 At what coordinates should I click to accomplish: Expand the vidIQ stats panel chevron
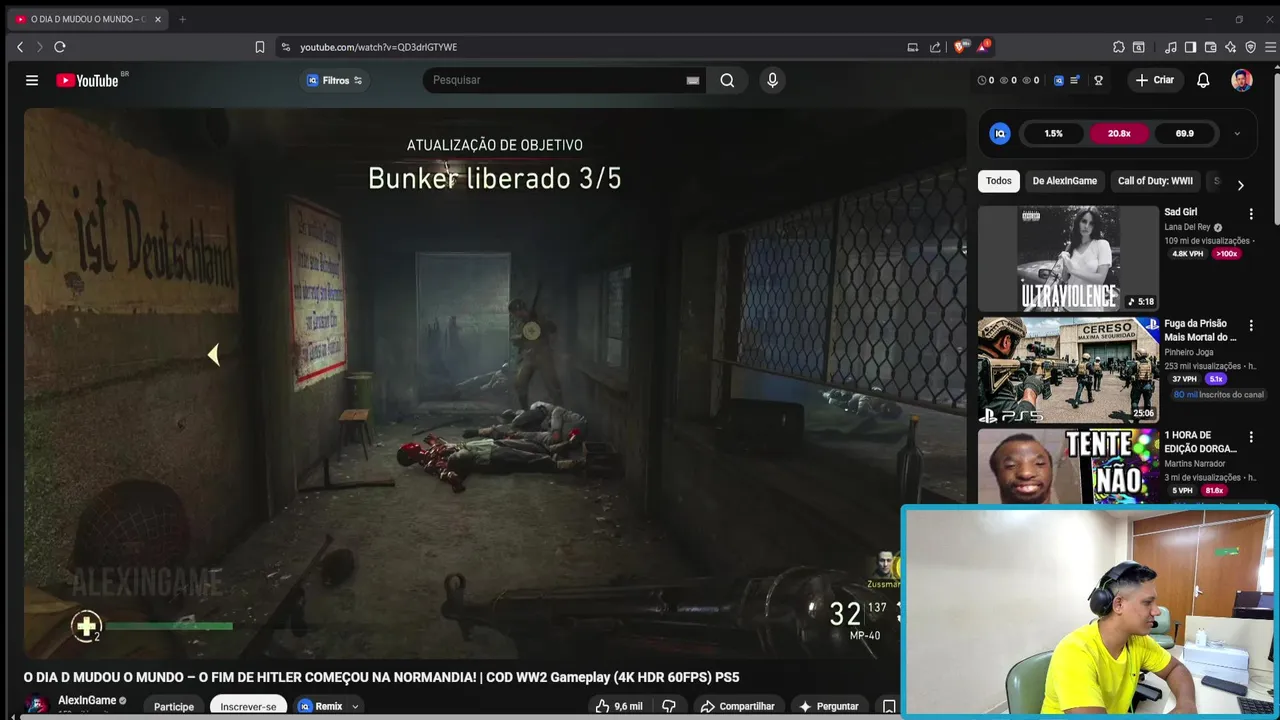1237,133
